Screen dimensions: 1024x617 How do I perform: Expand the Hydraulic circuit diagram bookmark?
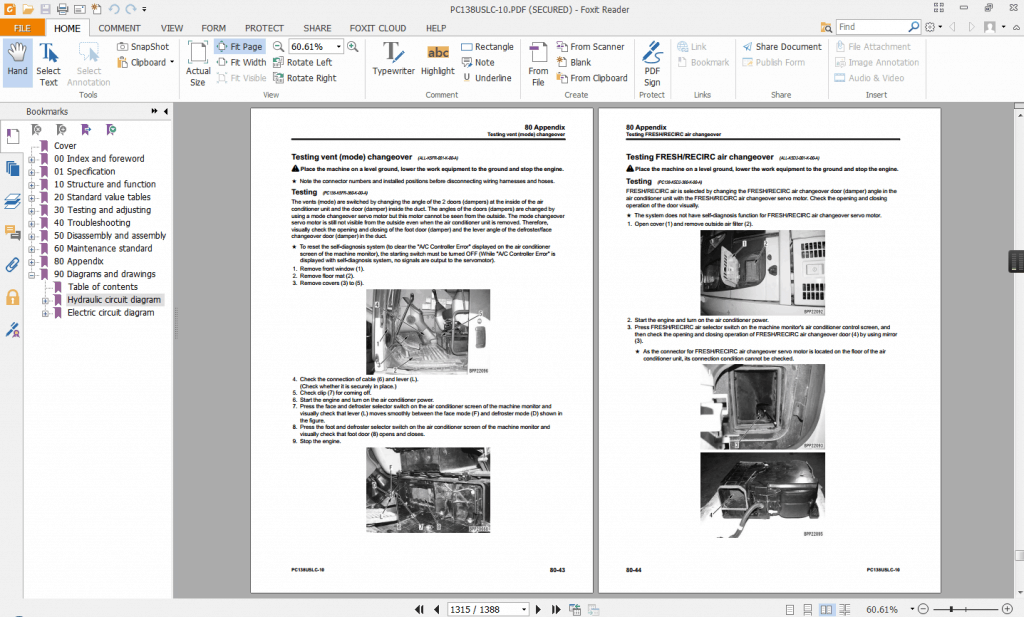[45, 300]
